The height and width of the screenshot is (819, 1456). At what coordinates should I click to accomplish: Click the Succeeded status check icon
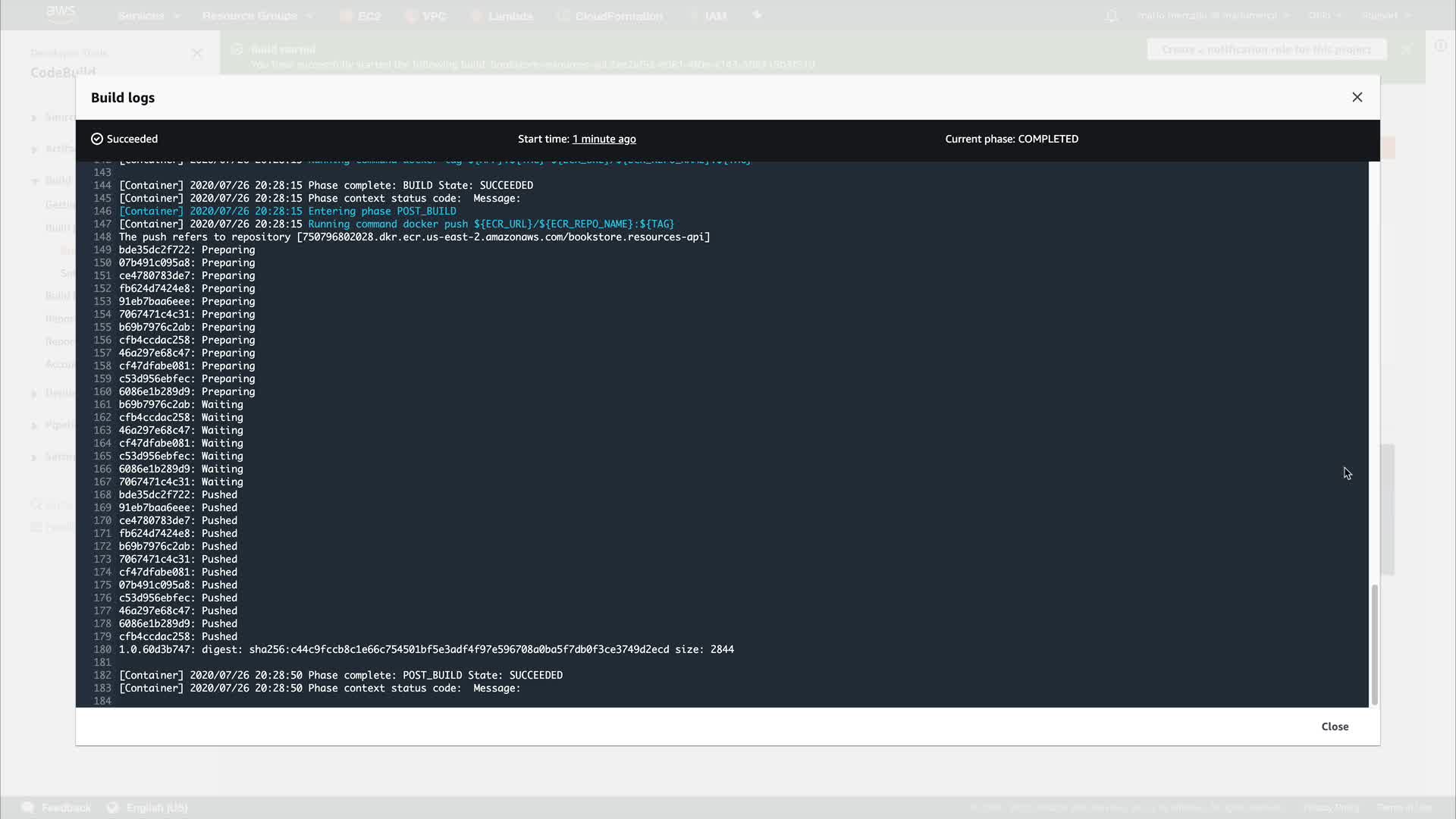pos(97,139)
